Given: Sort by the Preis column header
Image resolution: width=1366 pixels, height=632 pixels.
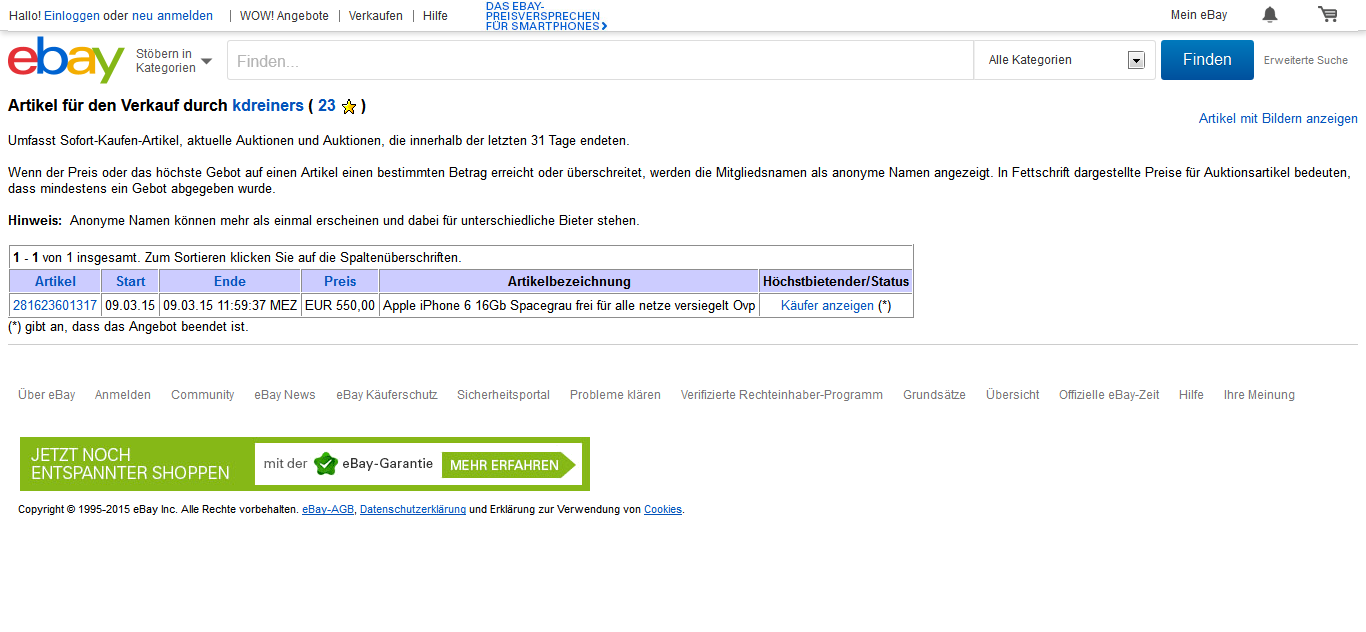Looking at the screenshot, I should tap(340, 281).
